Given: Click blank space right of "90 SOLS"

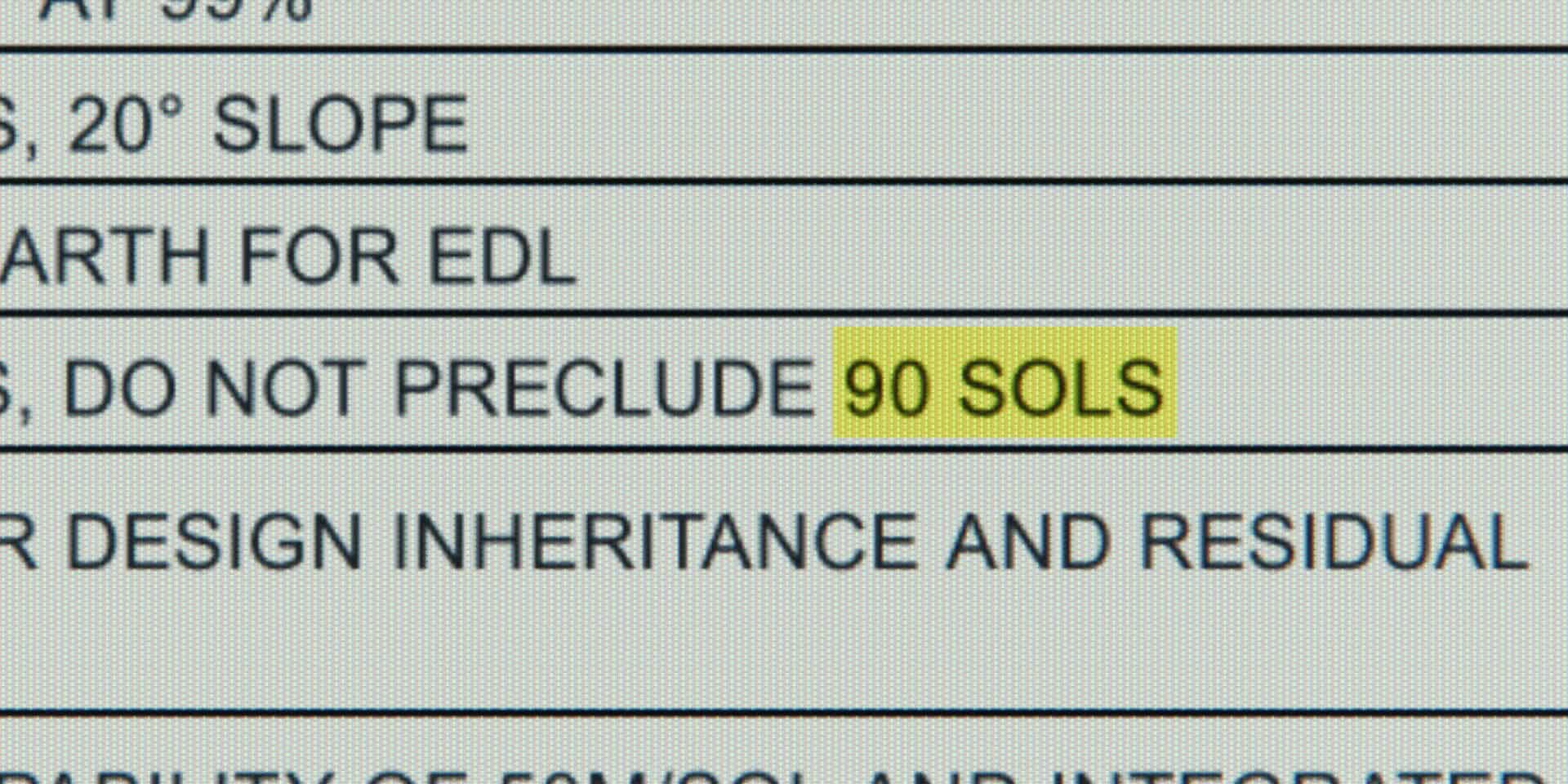Looking at the screenshot, I should click(1372, 388).
